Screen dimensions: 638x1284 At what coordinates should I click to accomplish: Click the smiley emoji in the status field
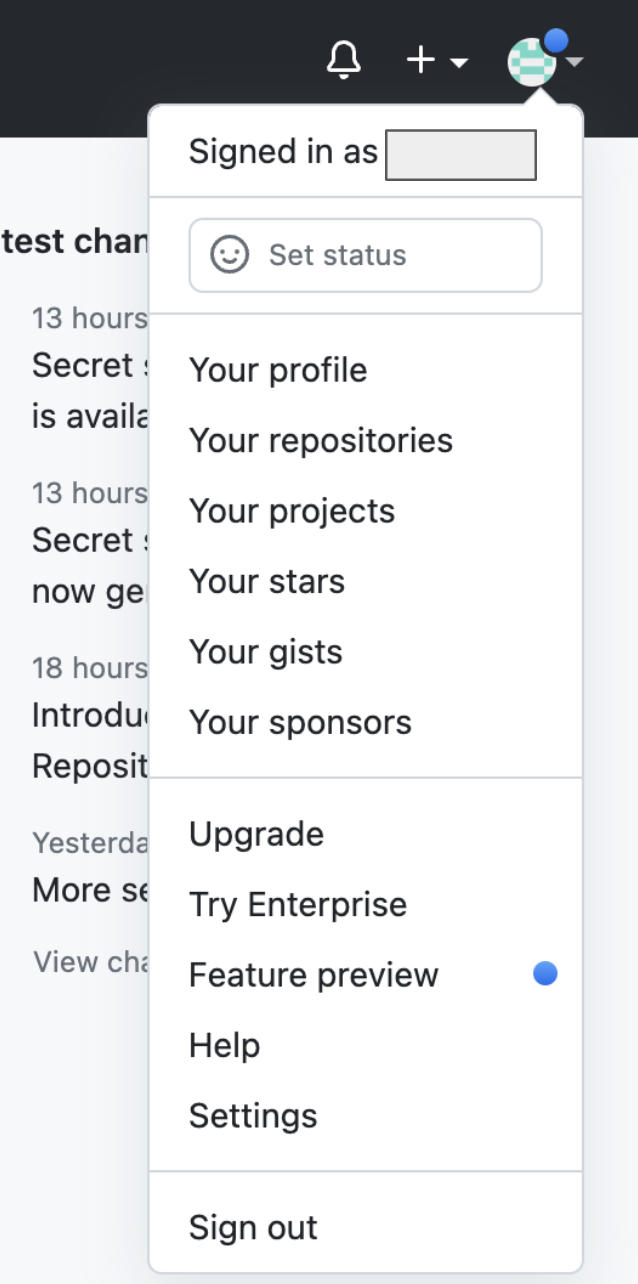point(229,255)
